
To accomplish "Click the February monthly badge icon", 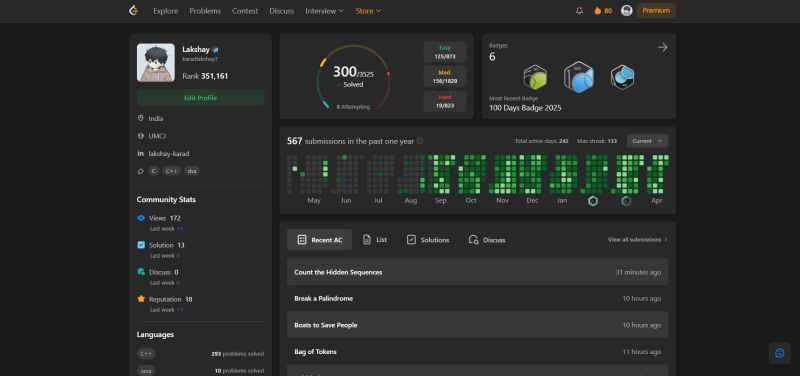I will tap(593, 201).
